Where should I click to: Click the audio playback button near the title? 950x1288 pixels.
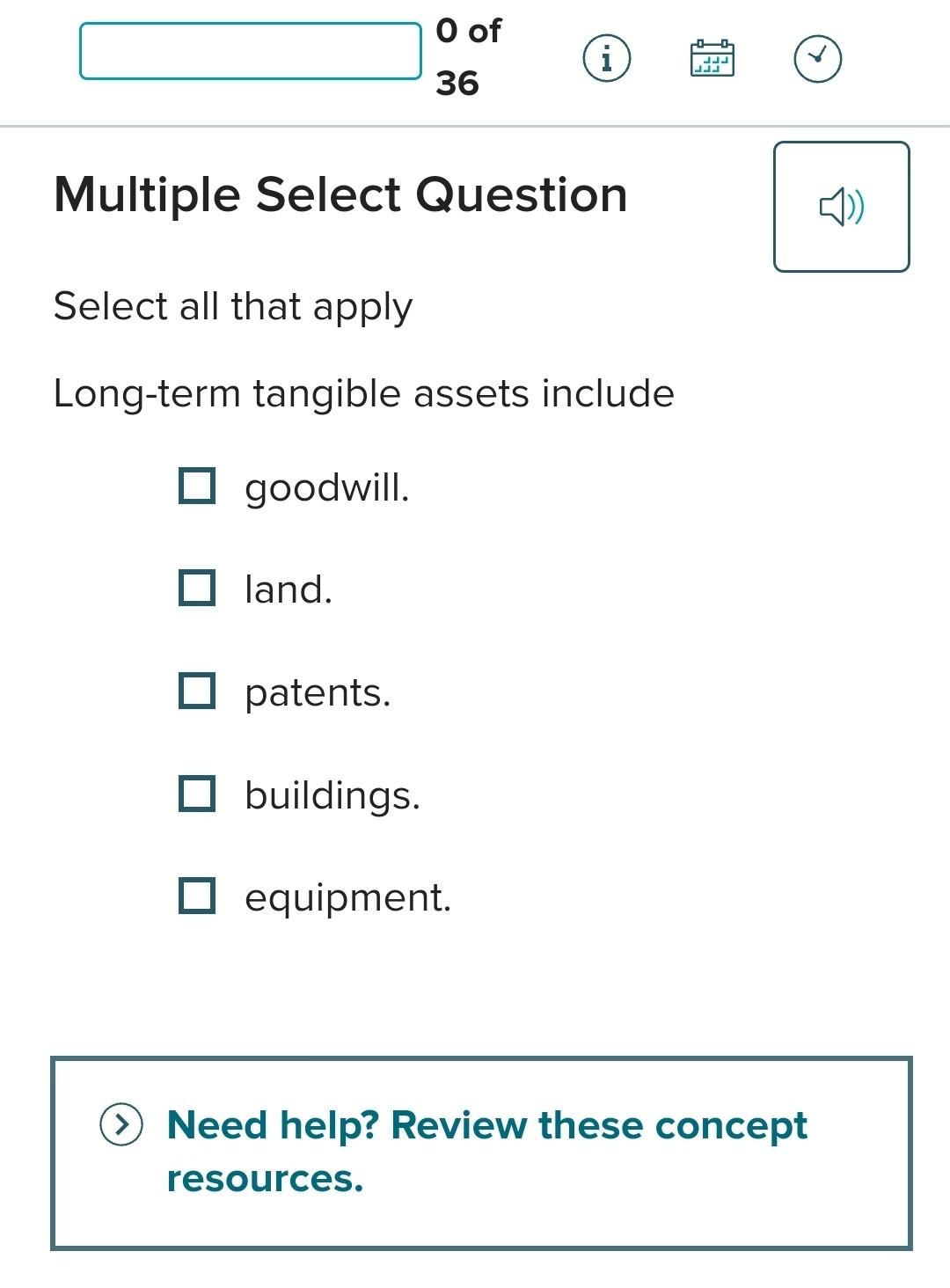click(840, 206)
